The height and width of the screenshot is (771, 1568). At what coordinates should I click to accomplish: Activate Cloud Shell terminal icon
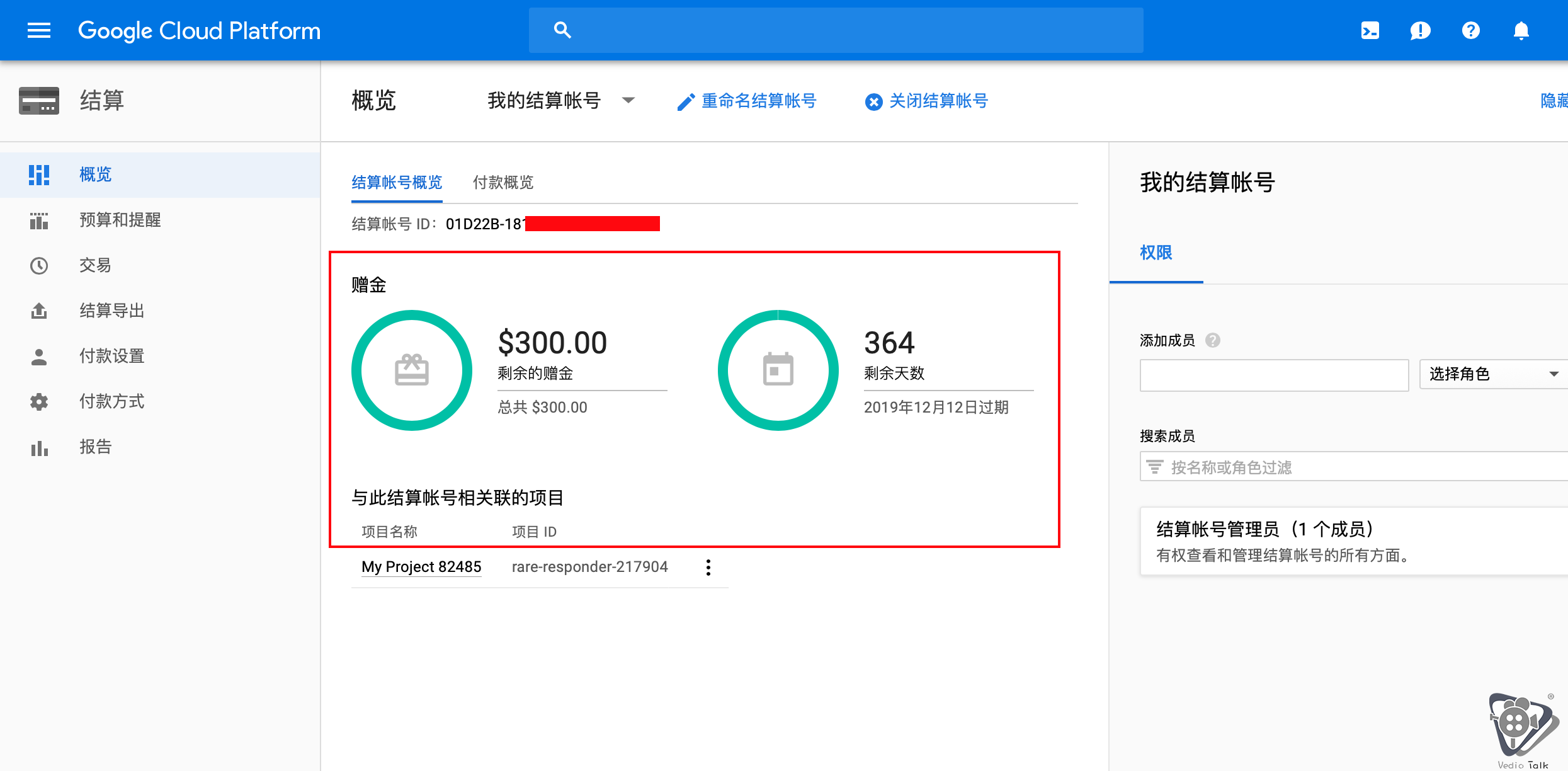[1370, 30]
